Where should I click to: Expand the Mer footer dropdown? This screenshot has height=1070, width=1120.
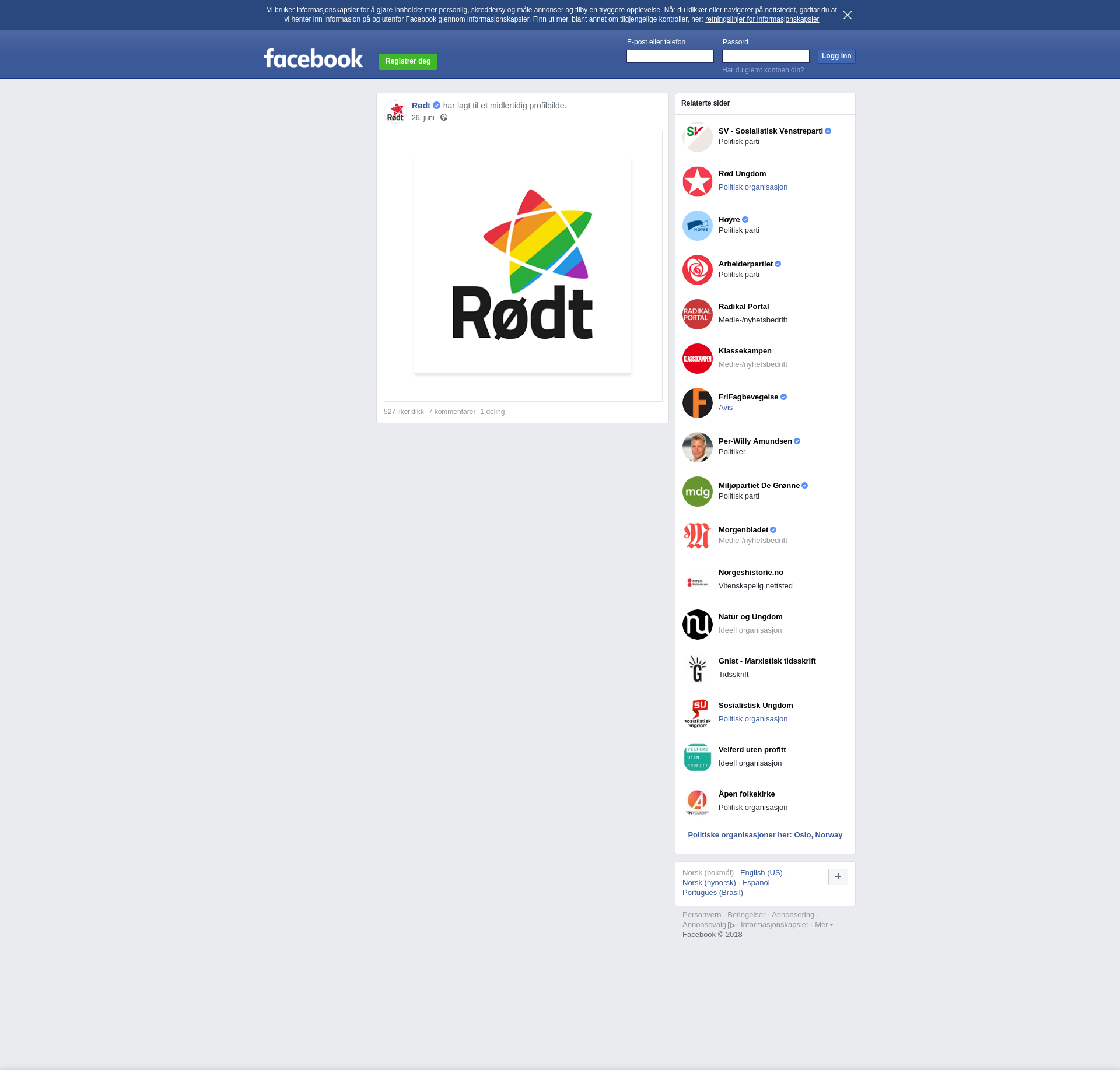coord(824,925)
